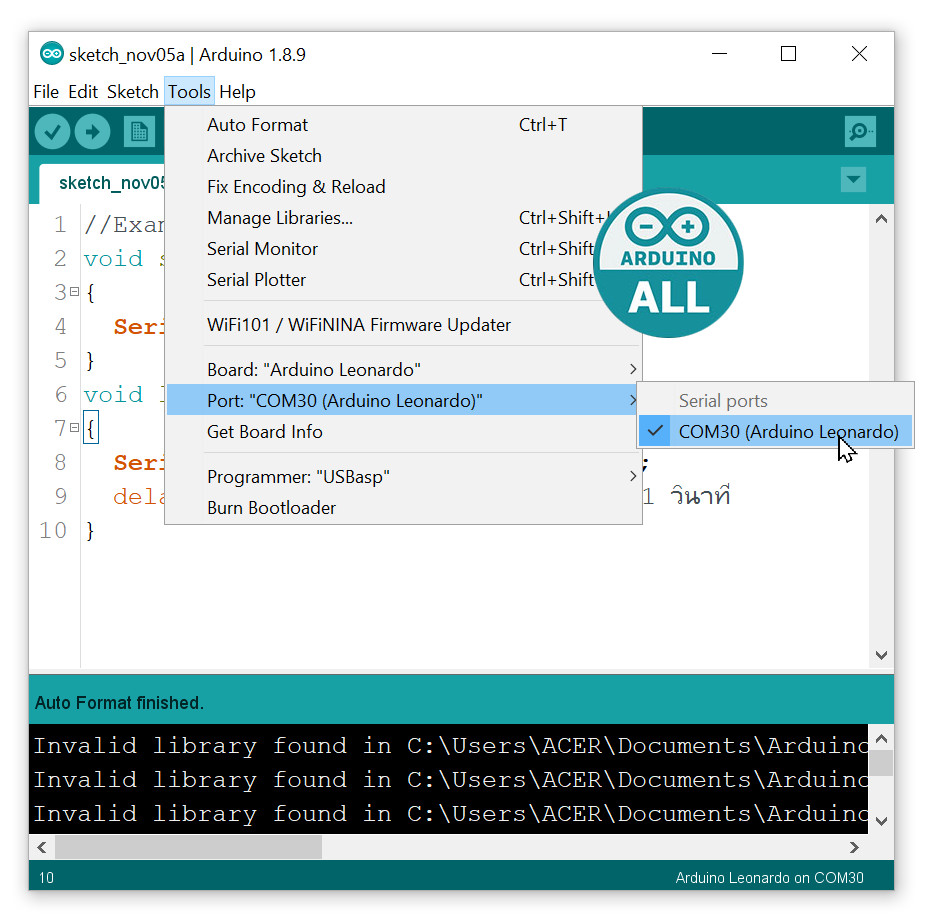Click line 10 closing brace in editor
The width and height of the screenshot is (938, 921).
point(90,530)
